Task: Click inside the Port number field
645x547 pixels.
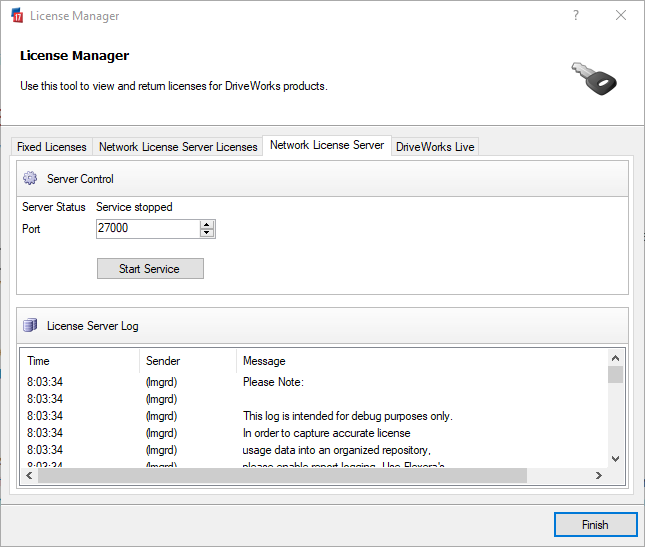Action: point(147,228)
